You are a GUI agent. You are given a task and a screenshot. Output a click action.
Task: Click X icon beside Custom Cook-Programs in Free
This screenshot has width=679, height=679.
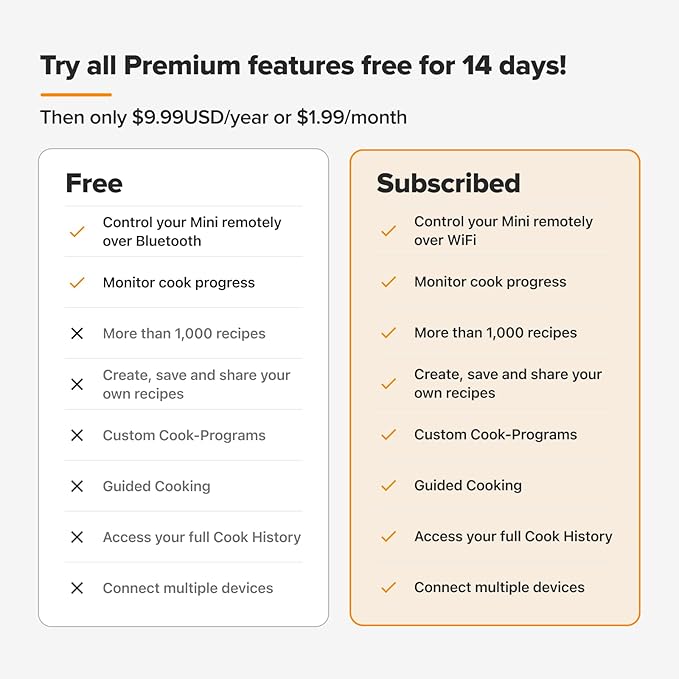coord(77,436)
